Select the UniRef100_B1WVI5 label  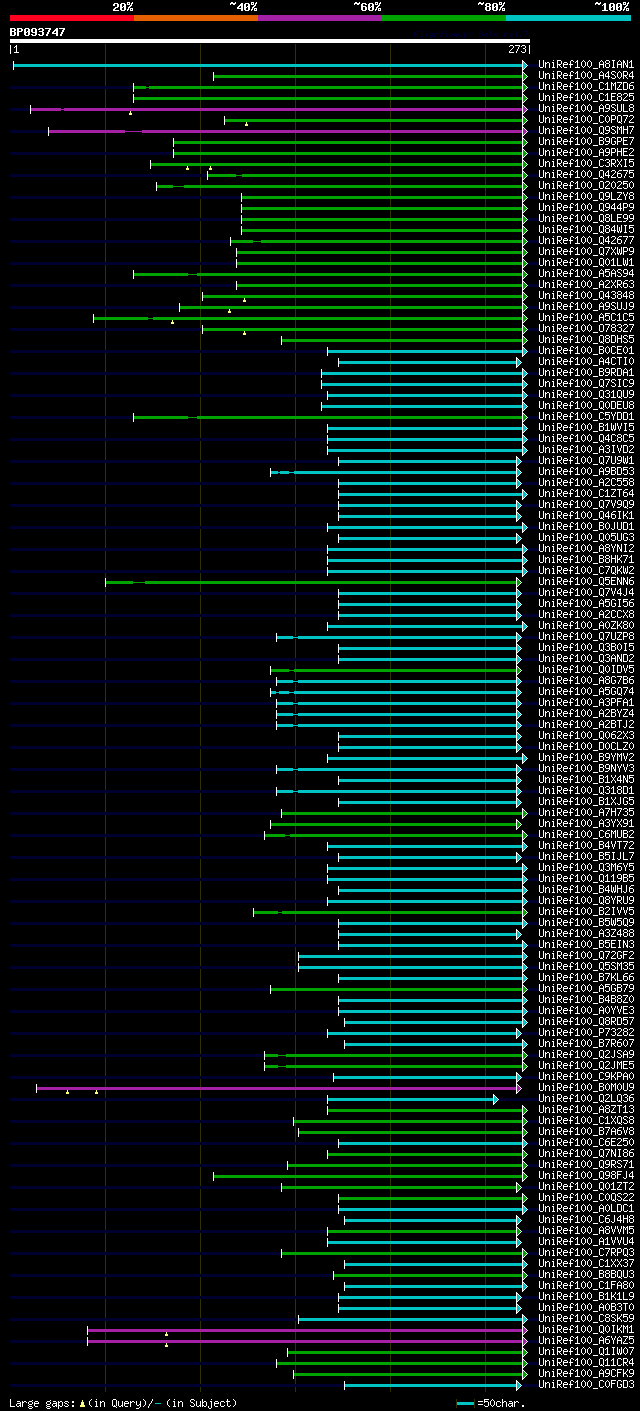click(x=586, y=428)
